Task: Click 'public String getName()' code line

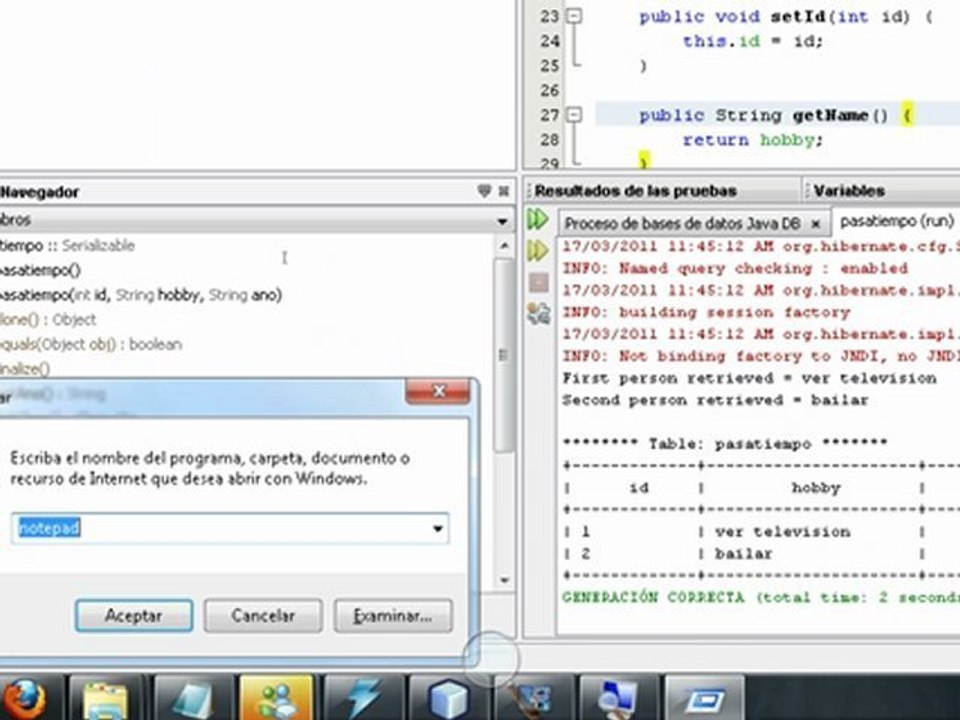Action: point(776,115)
